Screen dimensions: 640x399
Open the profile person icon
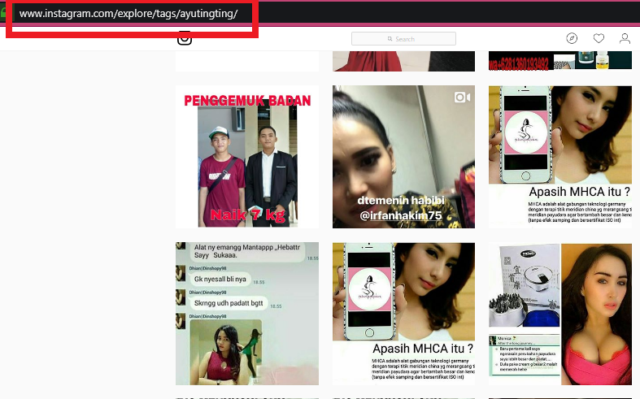624,38
